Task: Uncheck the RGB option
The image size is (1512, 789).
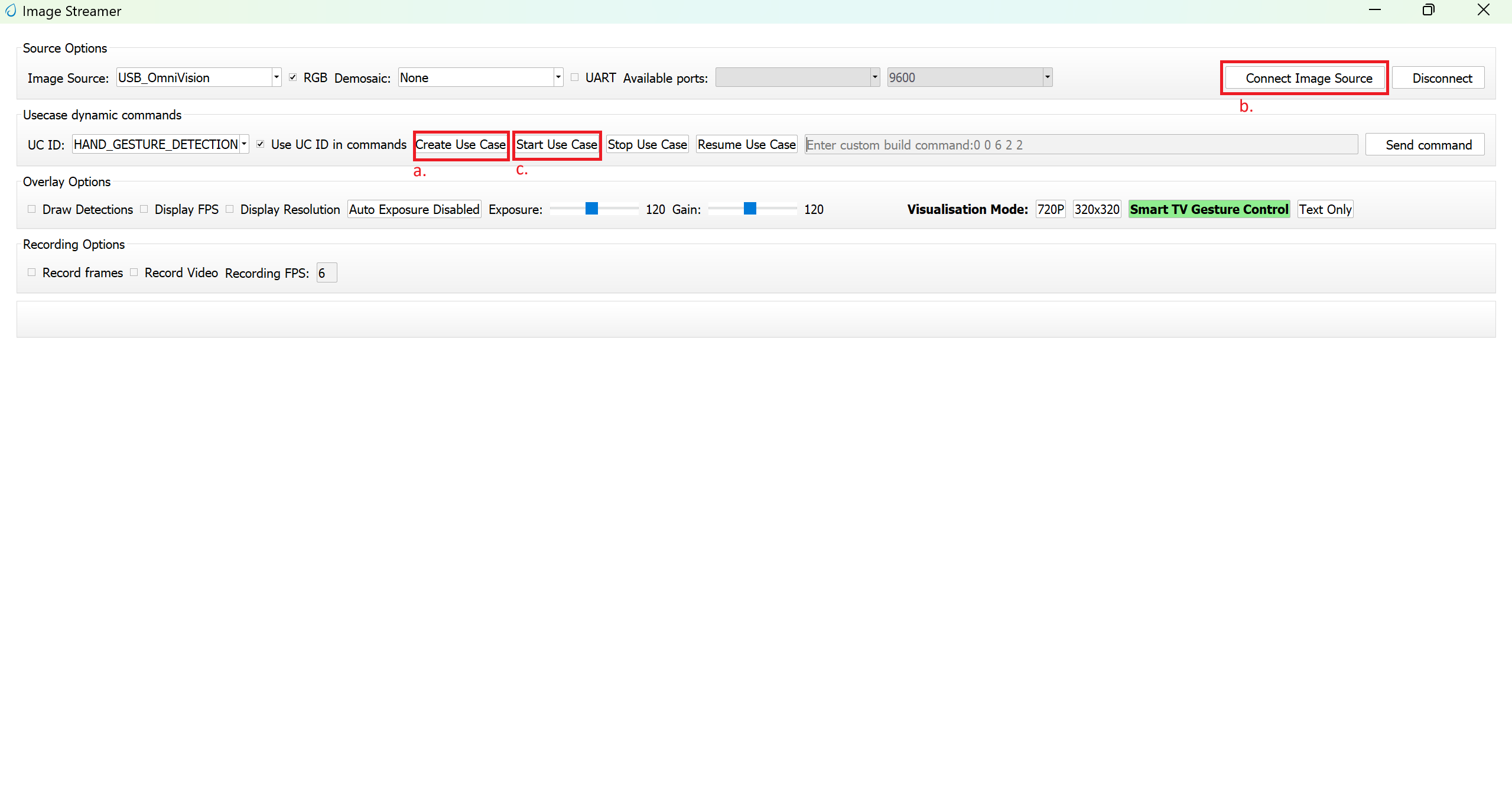Action: coord(293,76)
